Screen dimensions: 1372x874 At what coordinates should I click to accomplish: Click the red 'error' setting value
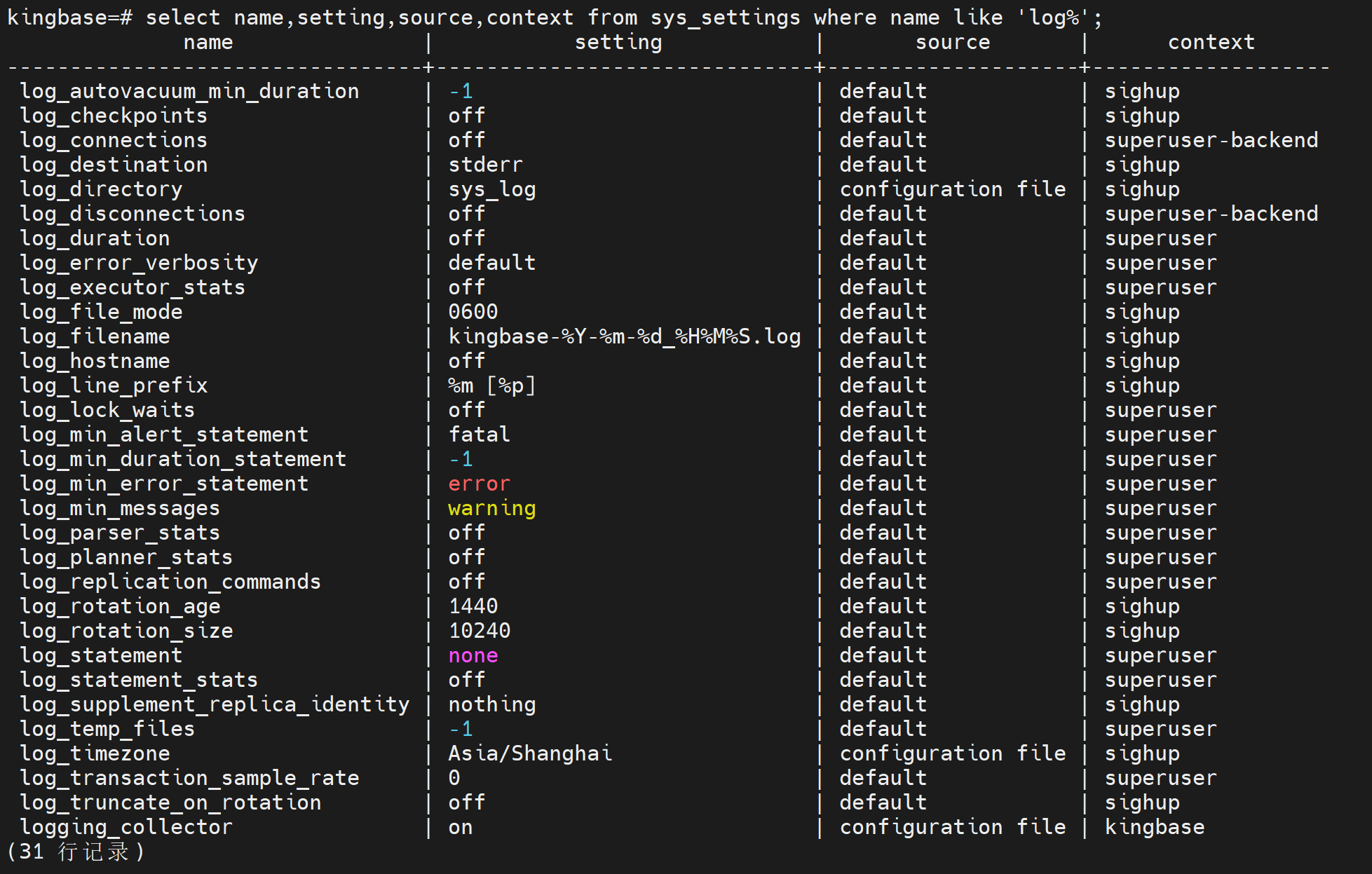pyautogui.click(x=479, y=484)
